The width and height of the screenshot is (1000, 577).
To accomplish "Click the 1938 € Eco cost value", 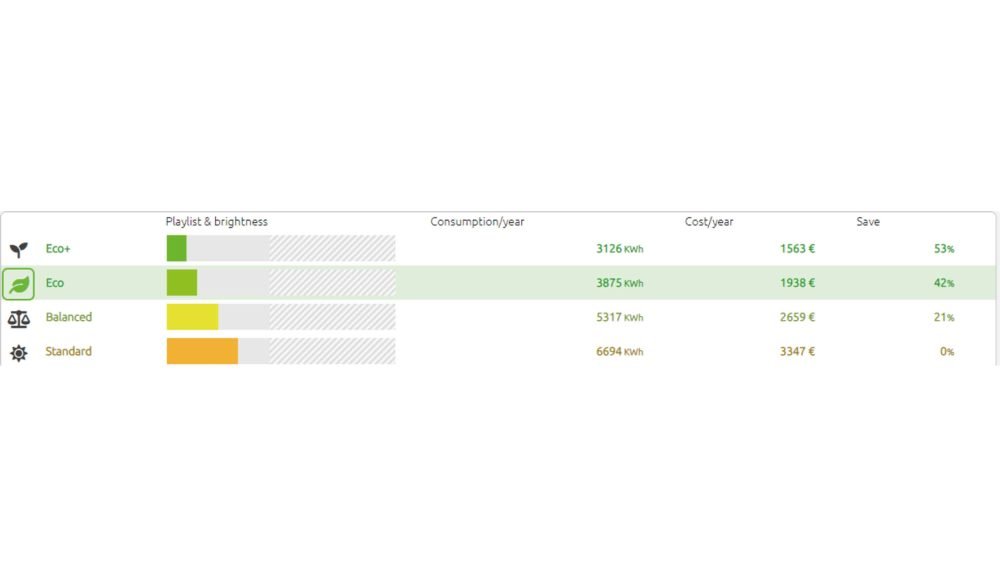I will point(797,283).
